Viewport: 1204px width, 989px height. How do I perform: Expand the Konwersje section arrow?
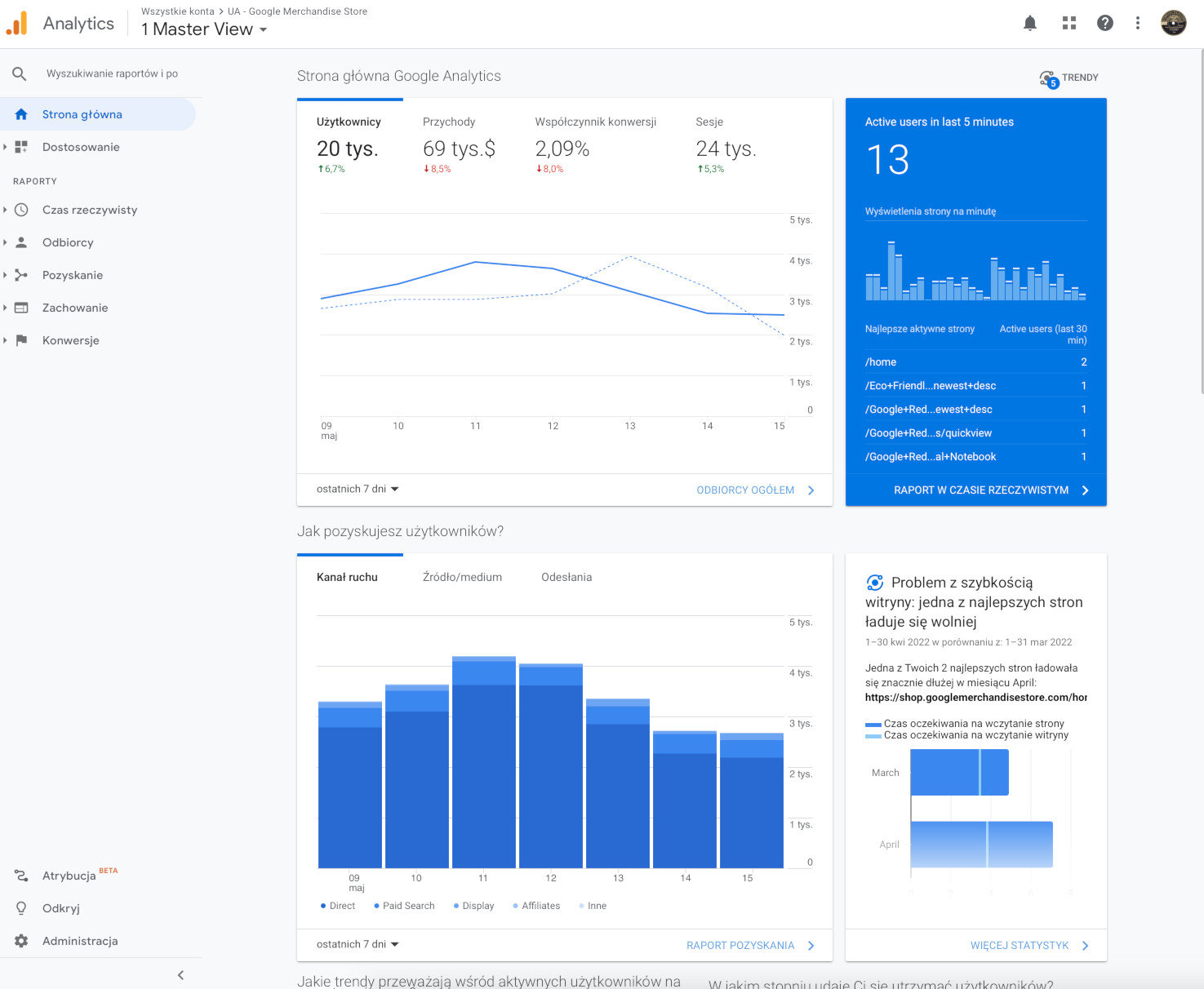pos(5,340)
